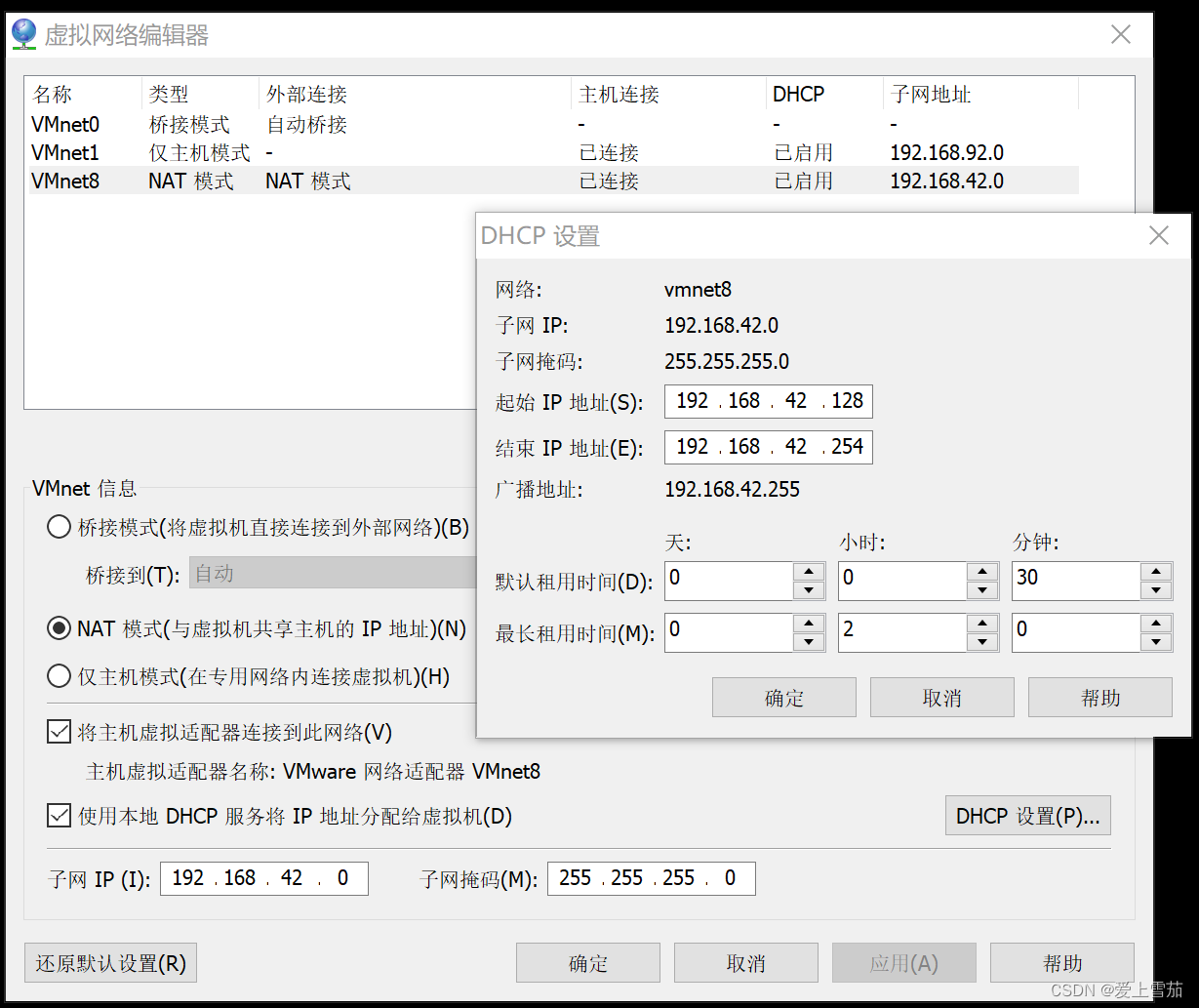Screen dimensions: 1199x1008
Task: Increase 最长租用时间 hours value
Action: pos(982,624)
